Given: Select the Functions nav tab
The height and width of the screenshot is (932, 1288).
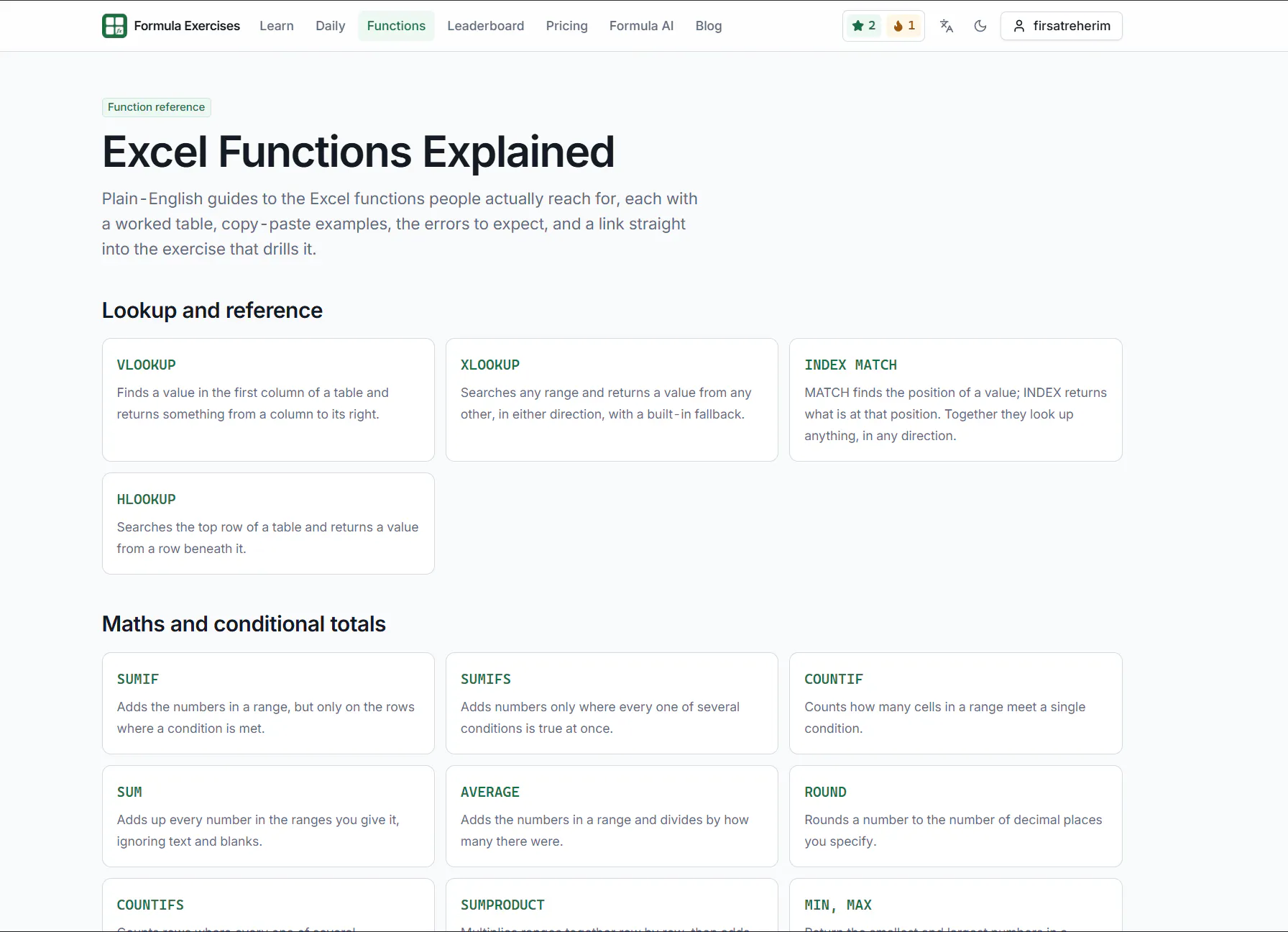Looking at the screenshot, I should (396, 26).
